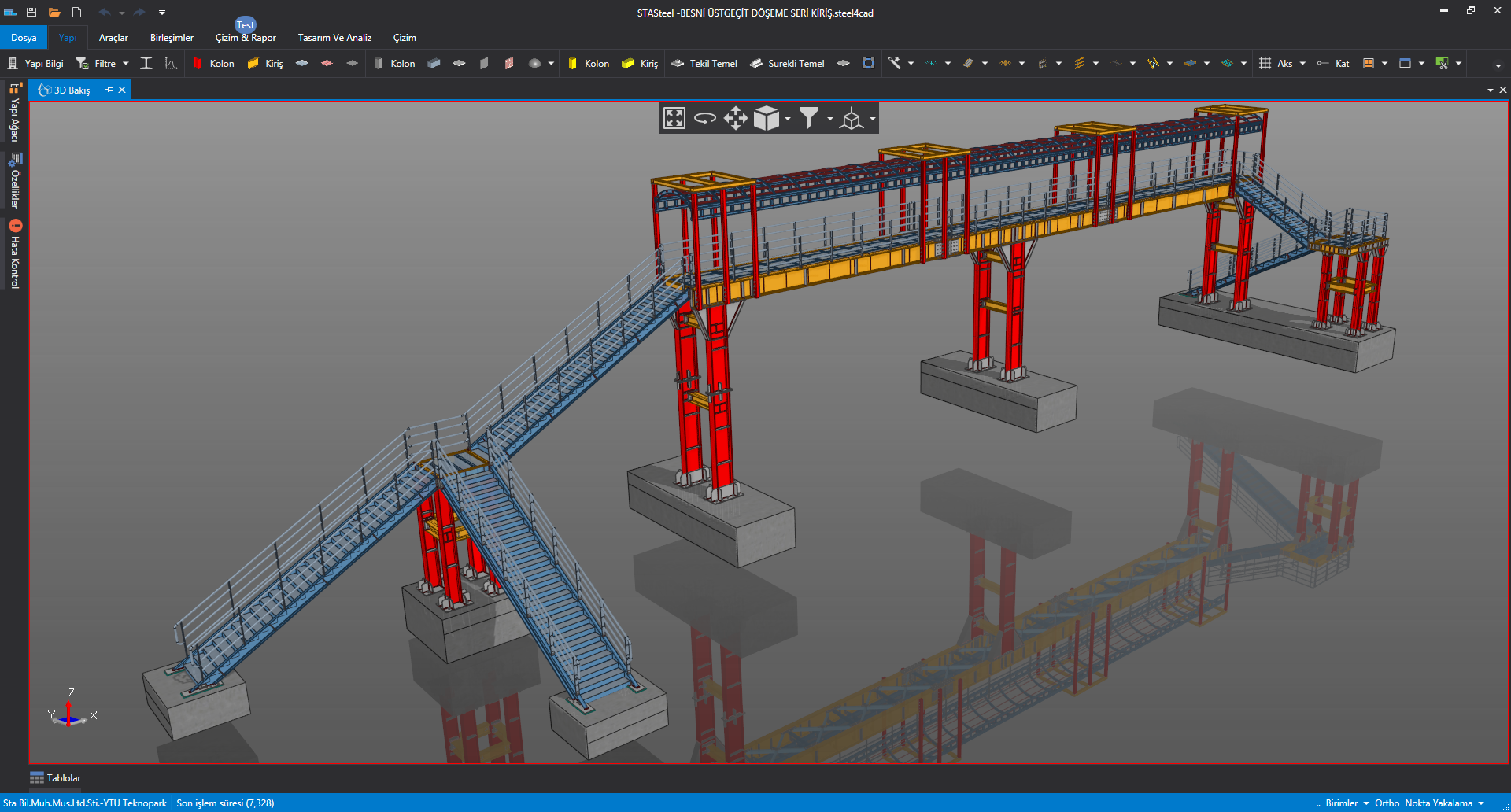Toggle Ortho mode in status bar
The image size is (1511, 812).
pos(1387,803)
